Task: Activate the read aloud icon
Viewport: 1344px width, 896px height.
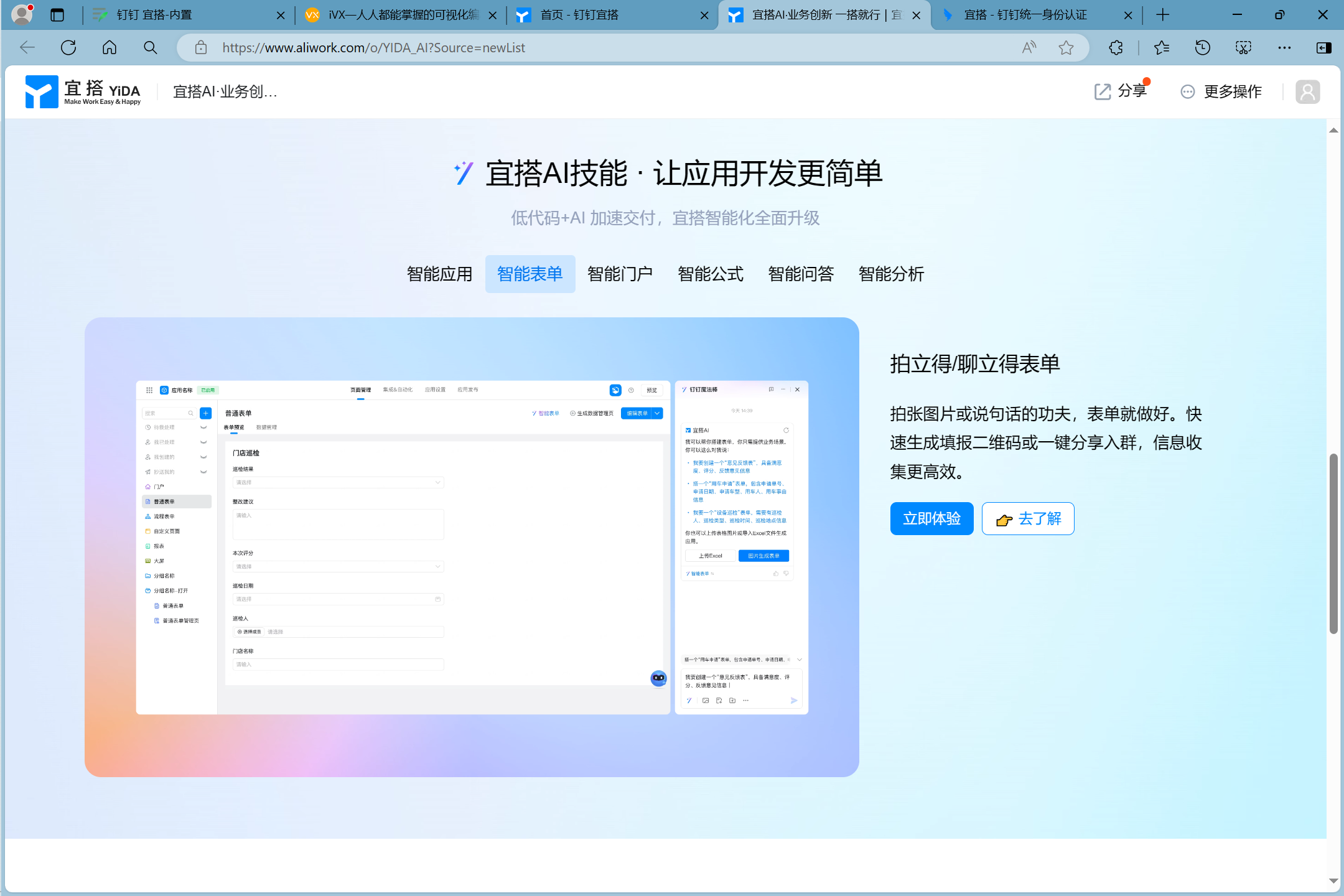Action: click(x=1029, y=47)
